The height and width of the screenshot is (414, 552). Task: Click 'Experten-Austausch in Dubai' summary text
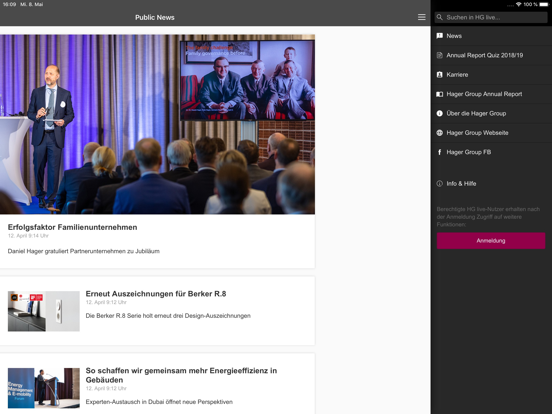pyautogui.click(x=159, y=402)
